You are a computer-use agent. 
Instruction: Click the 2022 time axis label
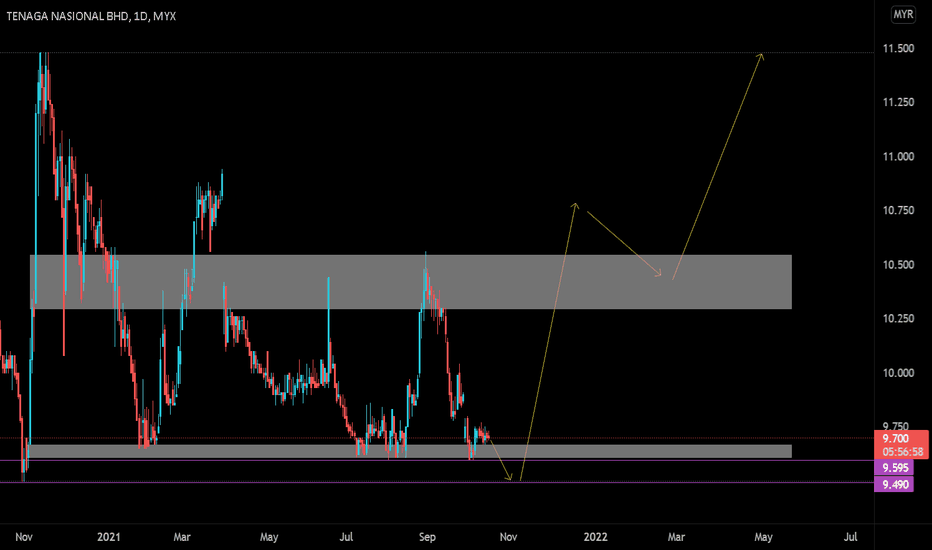click(x=596, y=537)
